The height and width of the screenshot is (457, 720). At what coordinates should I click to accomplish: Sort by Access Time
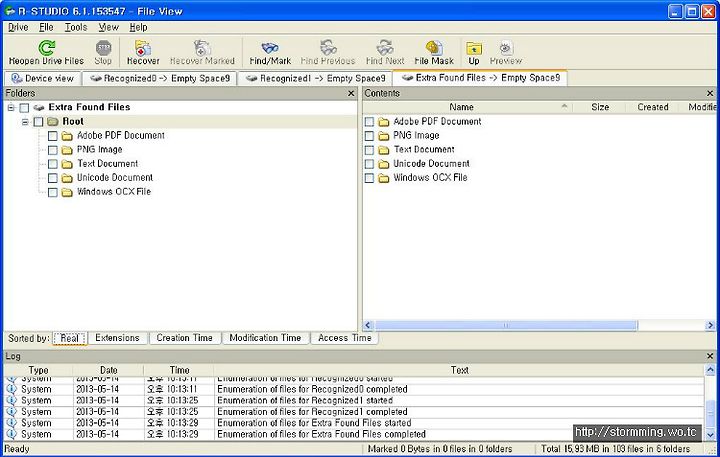tap(344, 338)
